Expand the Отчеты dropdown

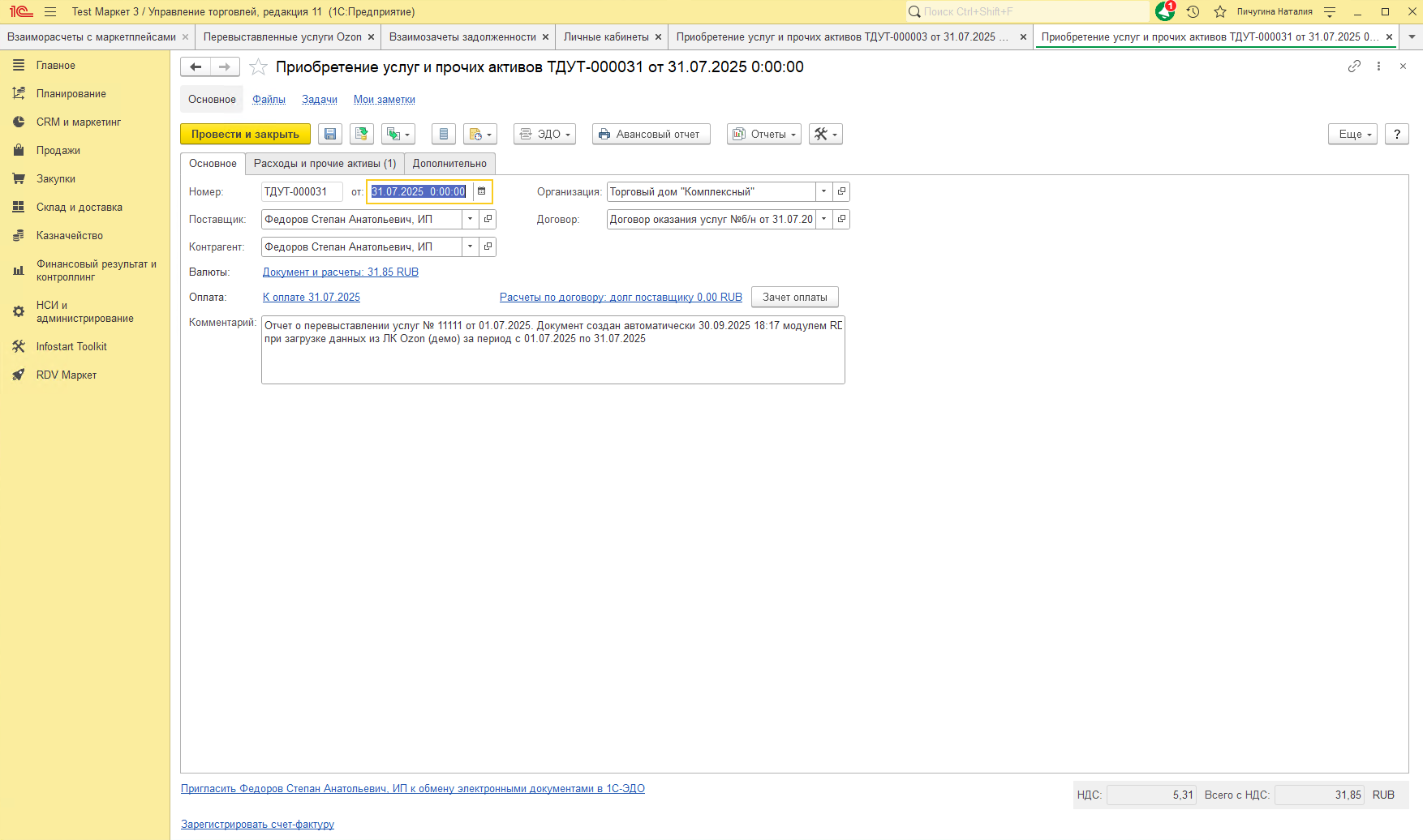[x=764, y=135]
